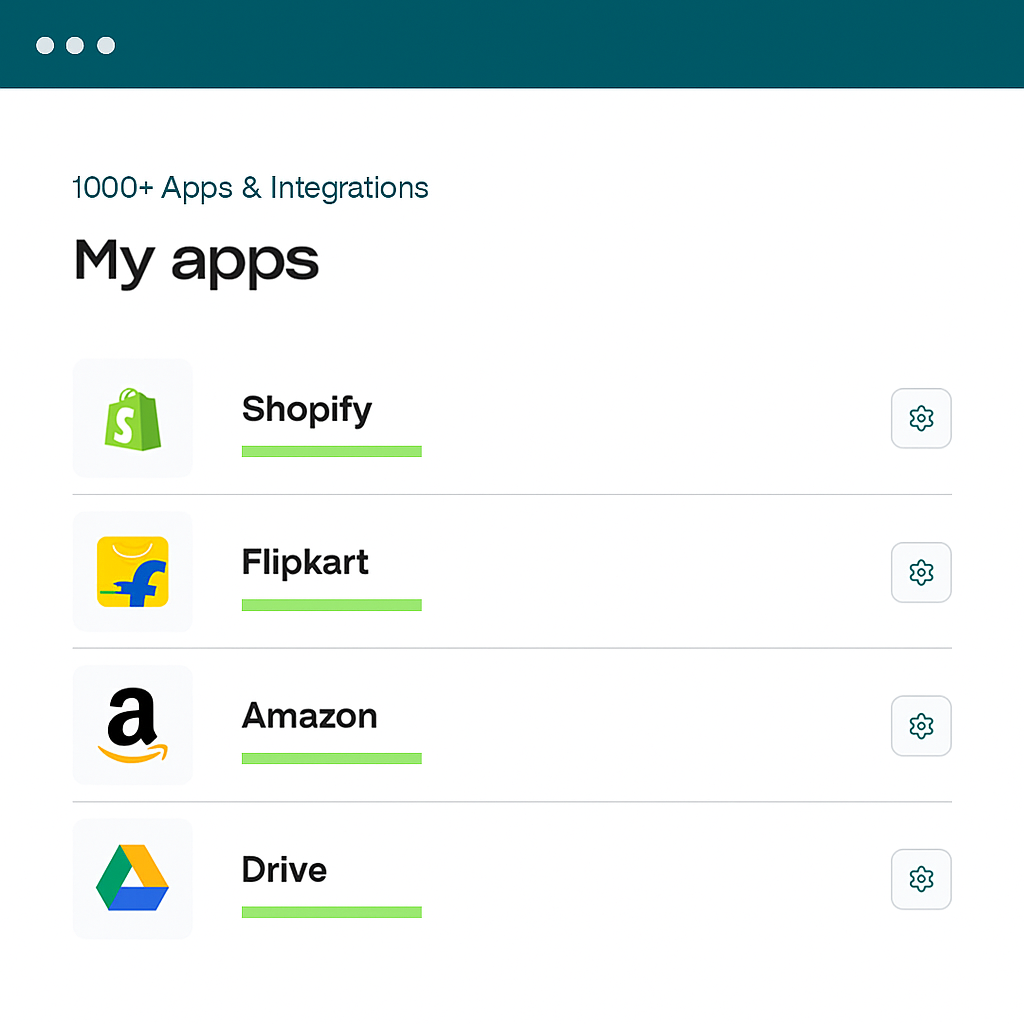Image resolution: width=1024 pixels, height=1024 pixels.
Task: Click the Amazon app logo
Action: tap(133, 725)
